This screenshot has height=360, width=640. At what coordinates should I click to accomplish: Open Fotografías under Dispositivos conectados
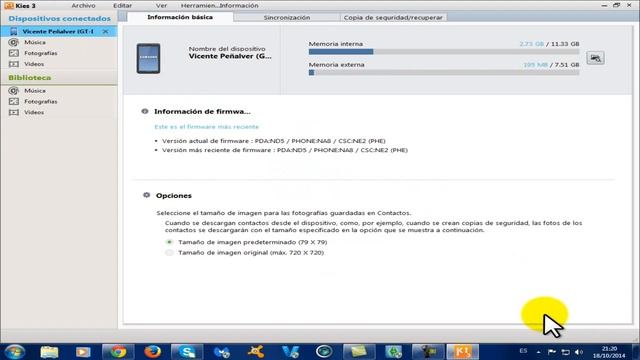(40, 53)
